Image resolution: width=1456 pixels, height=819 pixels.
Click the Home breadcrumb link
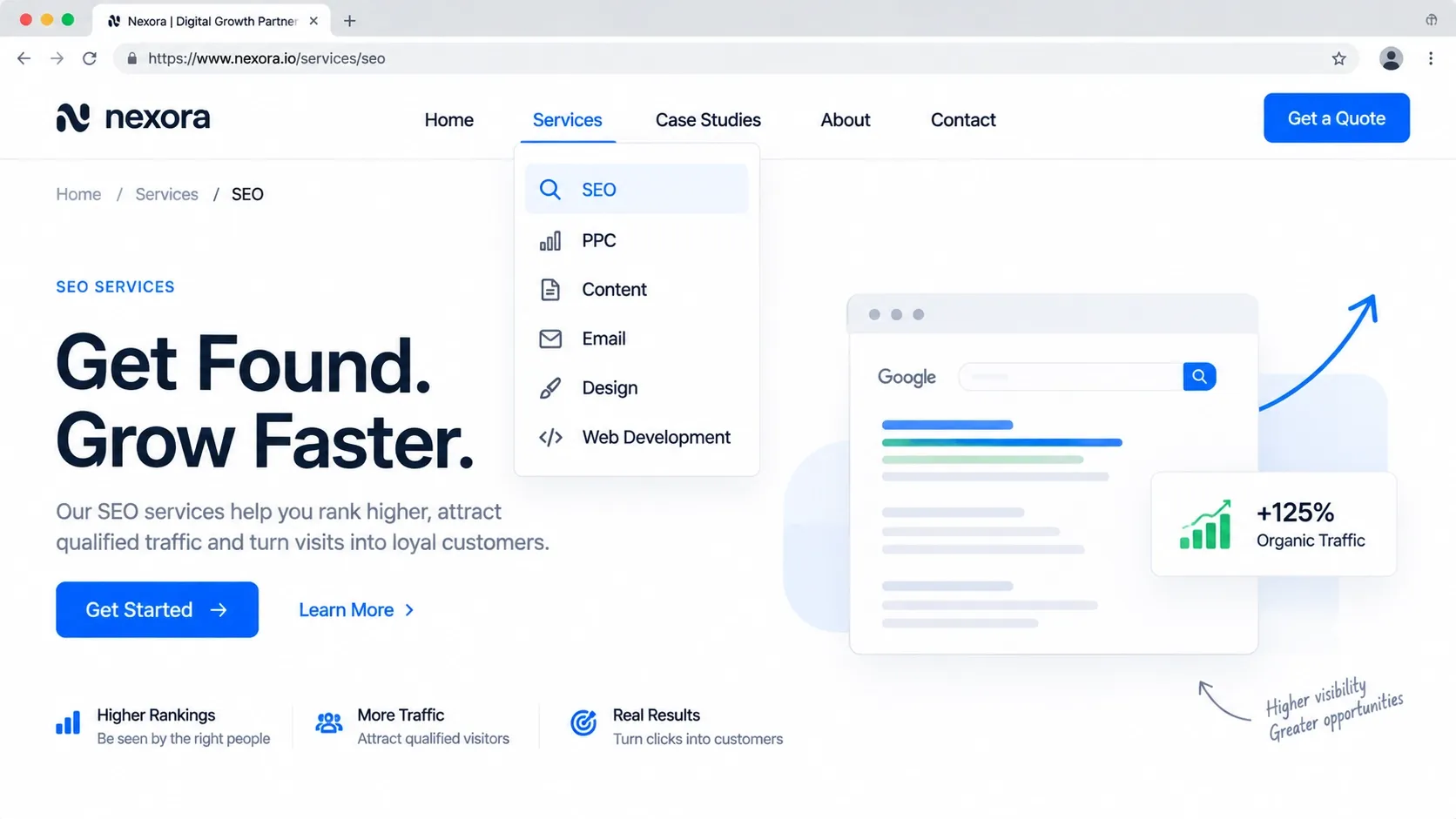click(x=78, y=194)
